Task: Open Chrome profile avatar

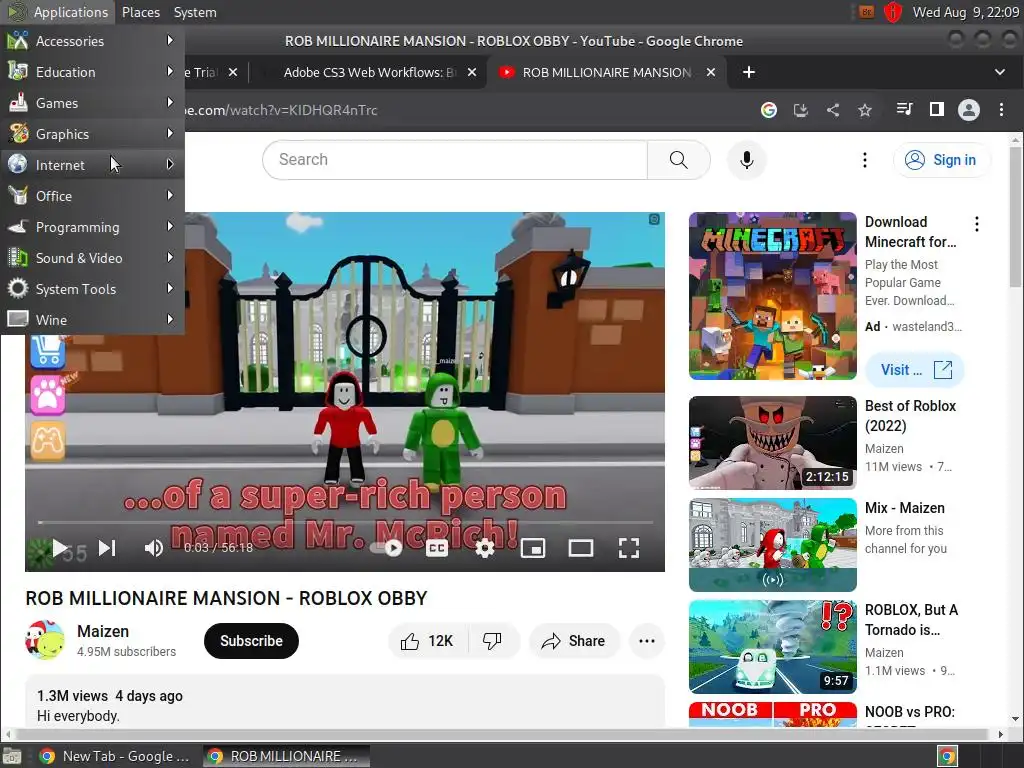Action: pyautogui.click(x=968, y=110)
